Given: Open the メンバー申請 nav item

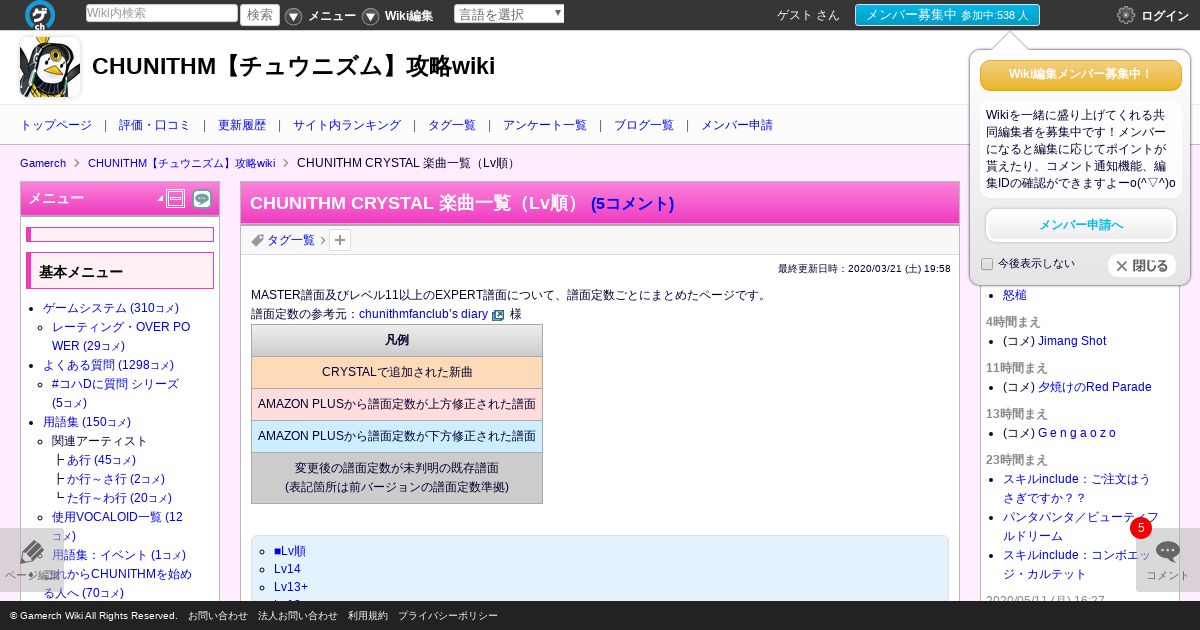Looking at the screenshot, I should tap(737, 125).
